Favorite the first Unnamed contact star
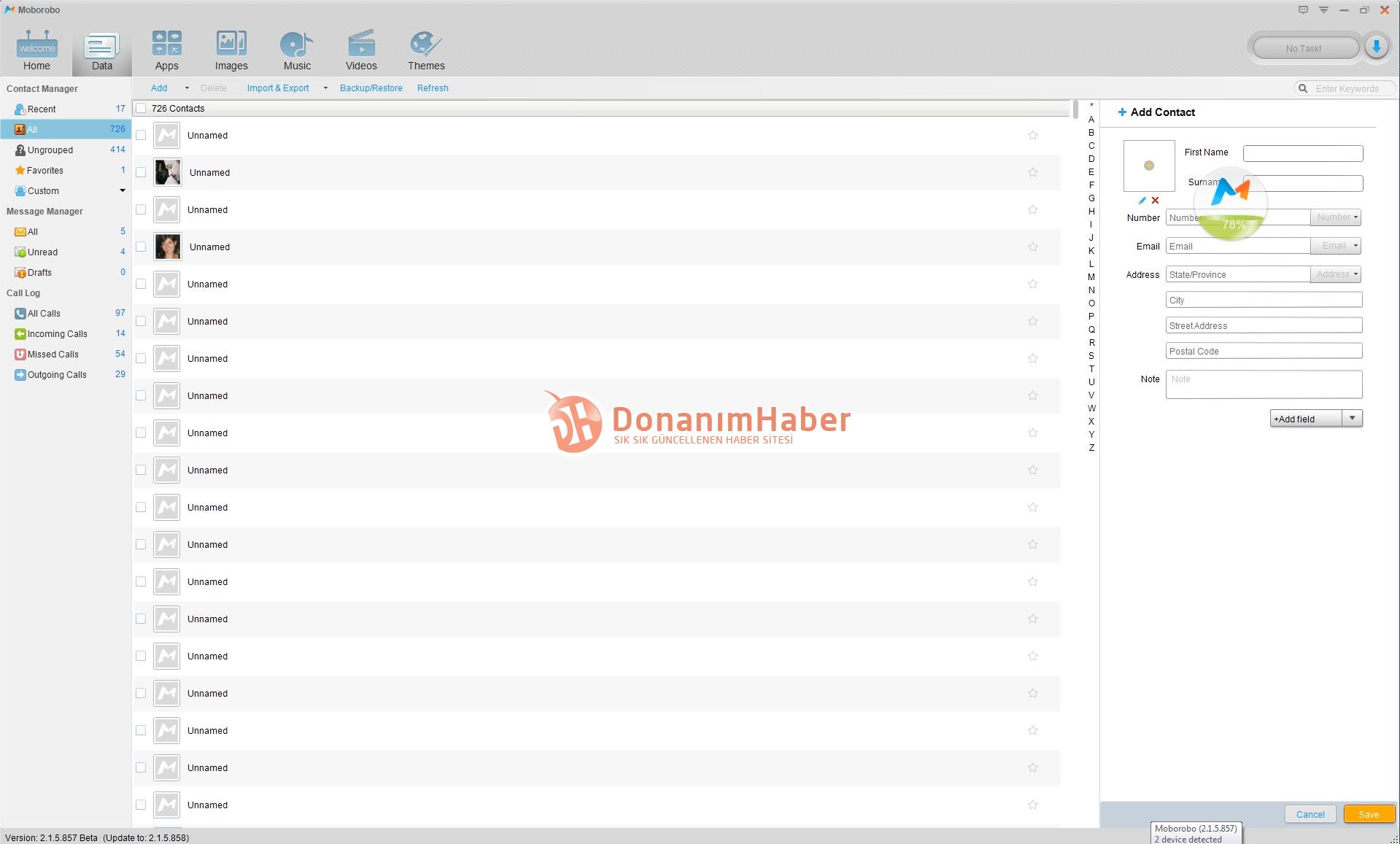 click(x=1032, y=135)
